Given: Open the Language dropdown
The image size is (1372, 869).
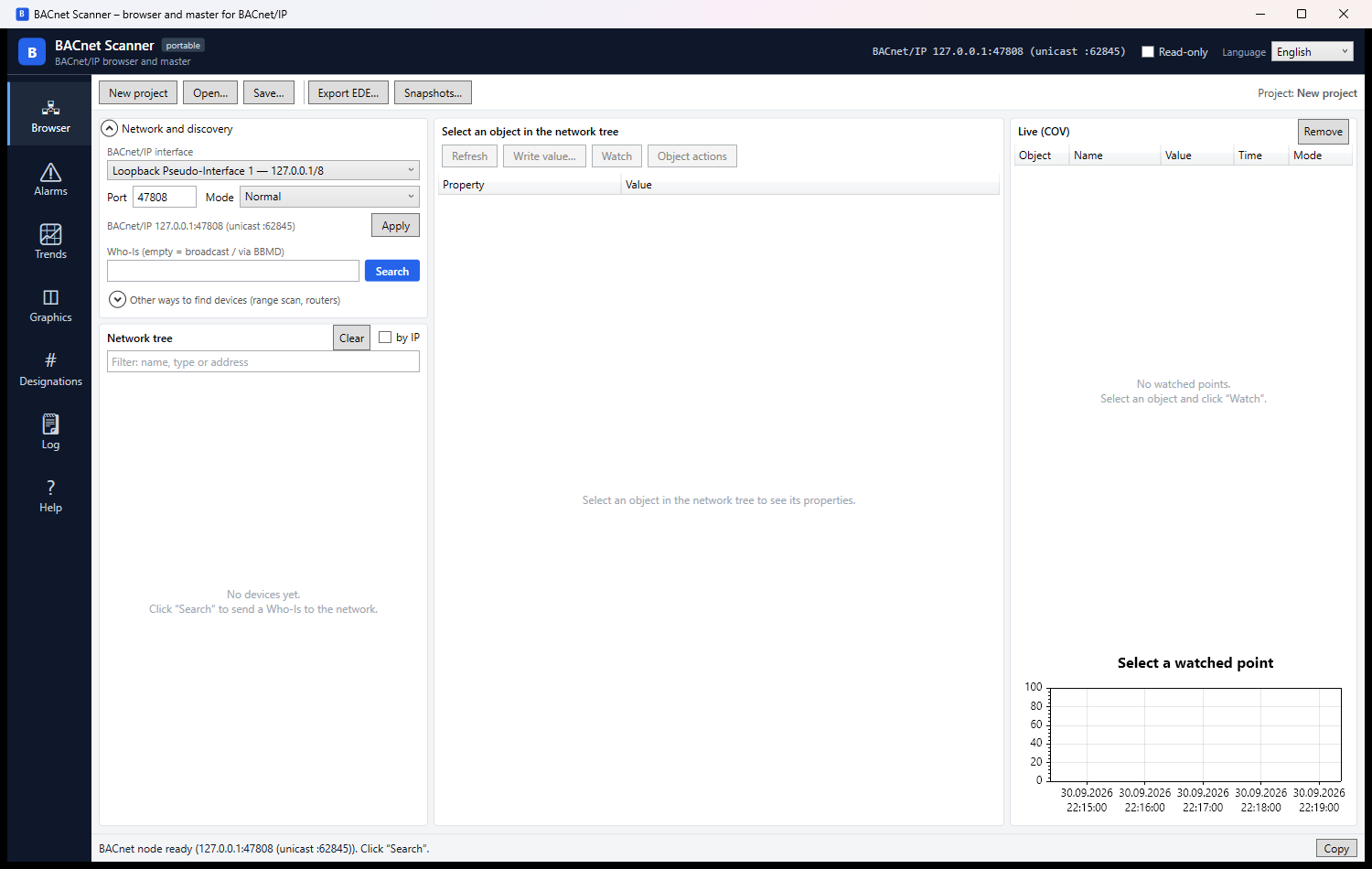Looking at the screenshot, I should point(1313,52).
